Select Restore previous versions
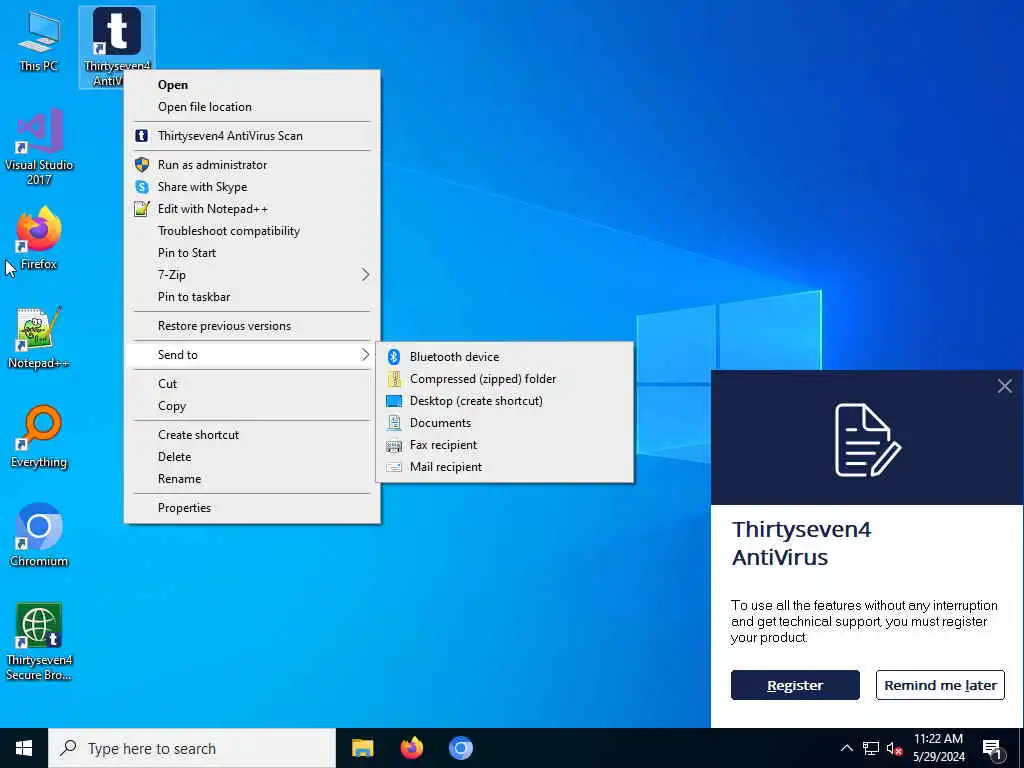The image size is (1024, 768). [x=252, y=326]
